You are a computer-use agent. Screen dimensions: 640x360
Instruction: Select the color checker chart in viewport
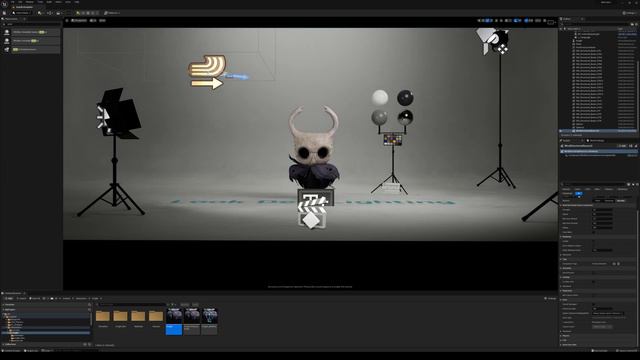392,140
